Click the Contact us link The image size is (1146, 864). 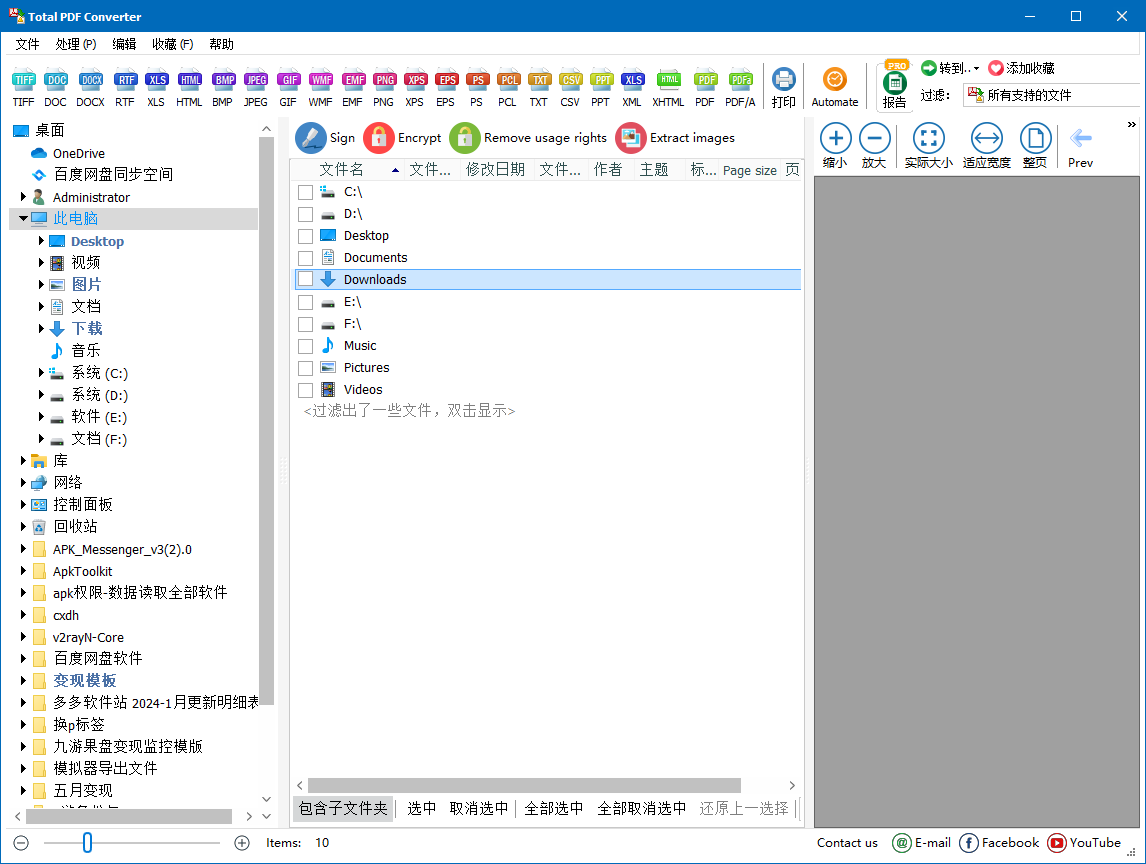(847, 843)
